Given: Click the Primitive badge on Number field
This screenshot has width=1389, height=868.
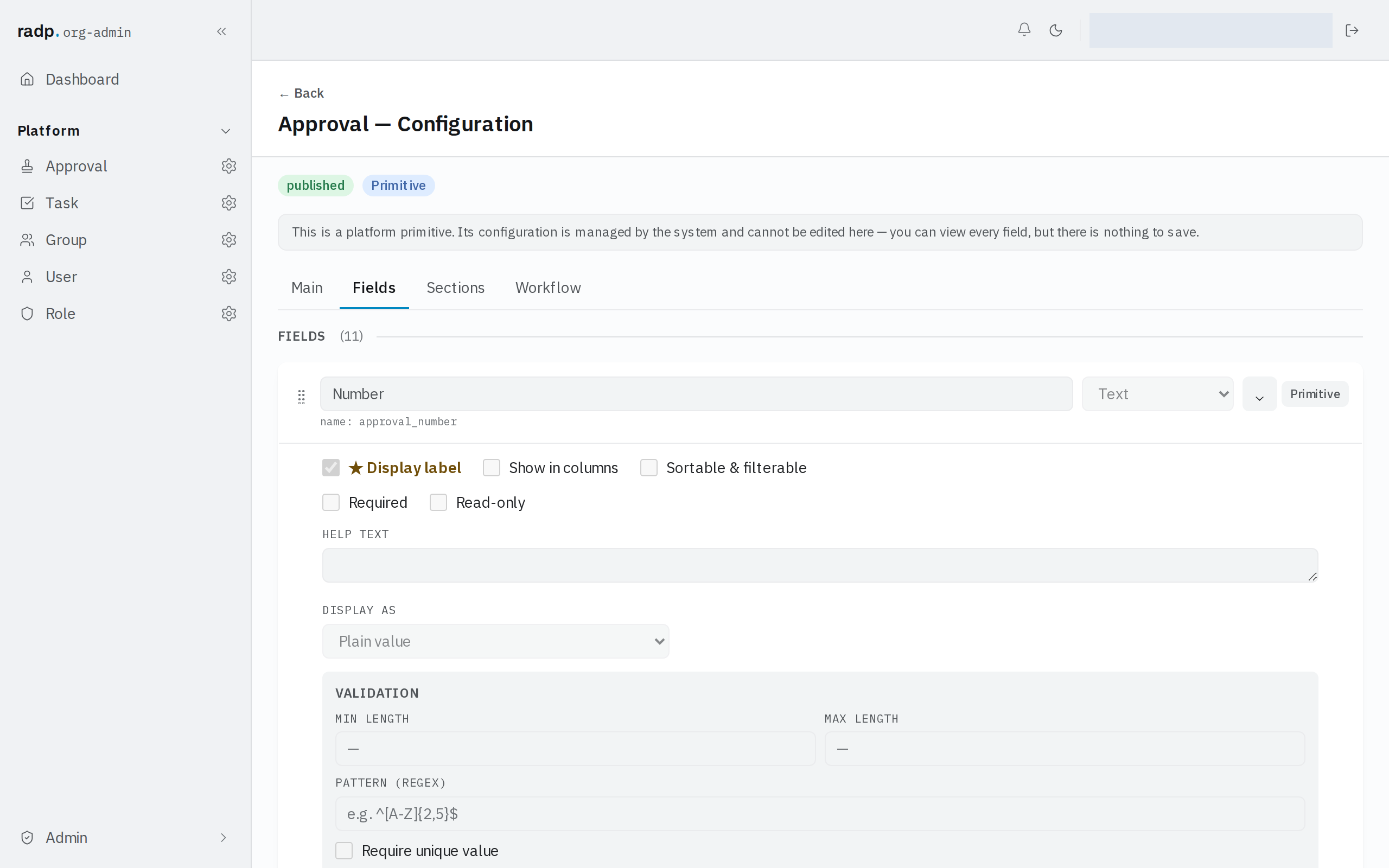Looking at the screenshot, I should coord(1314,394).
